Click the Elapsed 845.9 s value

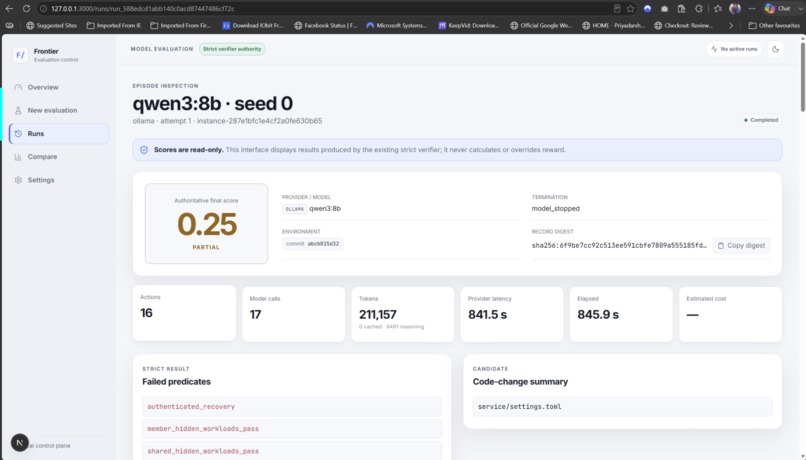(598, 315)
